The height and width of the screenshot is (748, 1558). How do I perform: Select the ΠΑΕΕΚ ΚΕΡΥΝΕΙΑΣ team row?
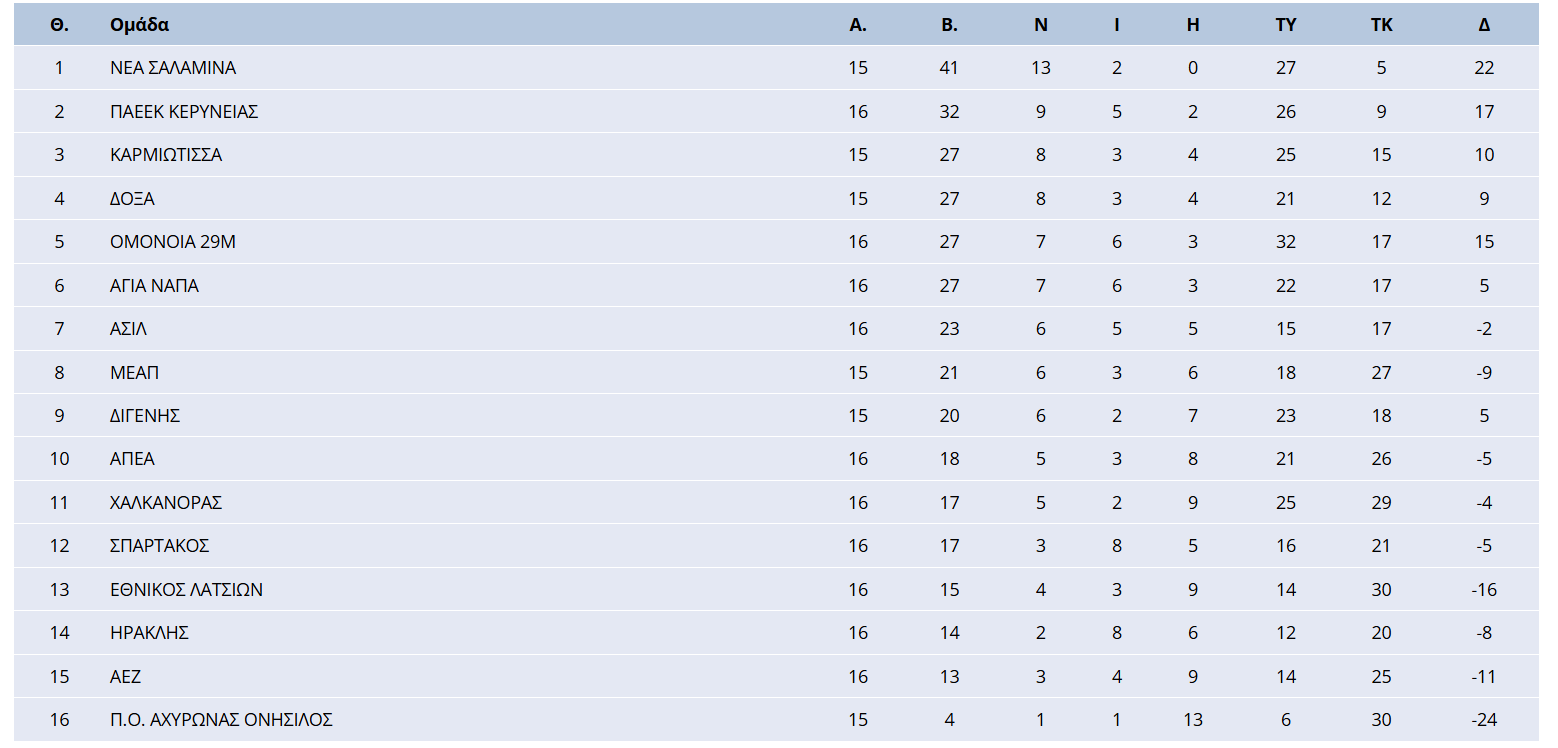pyautogui.click(x=184, y=112)
